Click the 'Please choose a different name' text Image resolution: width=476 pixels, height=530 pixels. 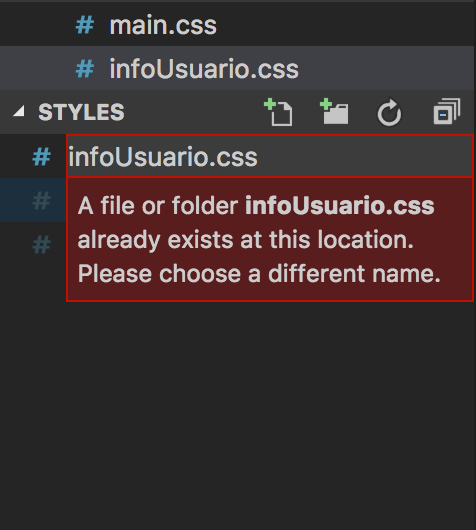coord(259,274)
